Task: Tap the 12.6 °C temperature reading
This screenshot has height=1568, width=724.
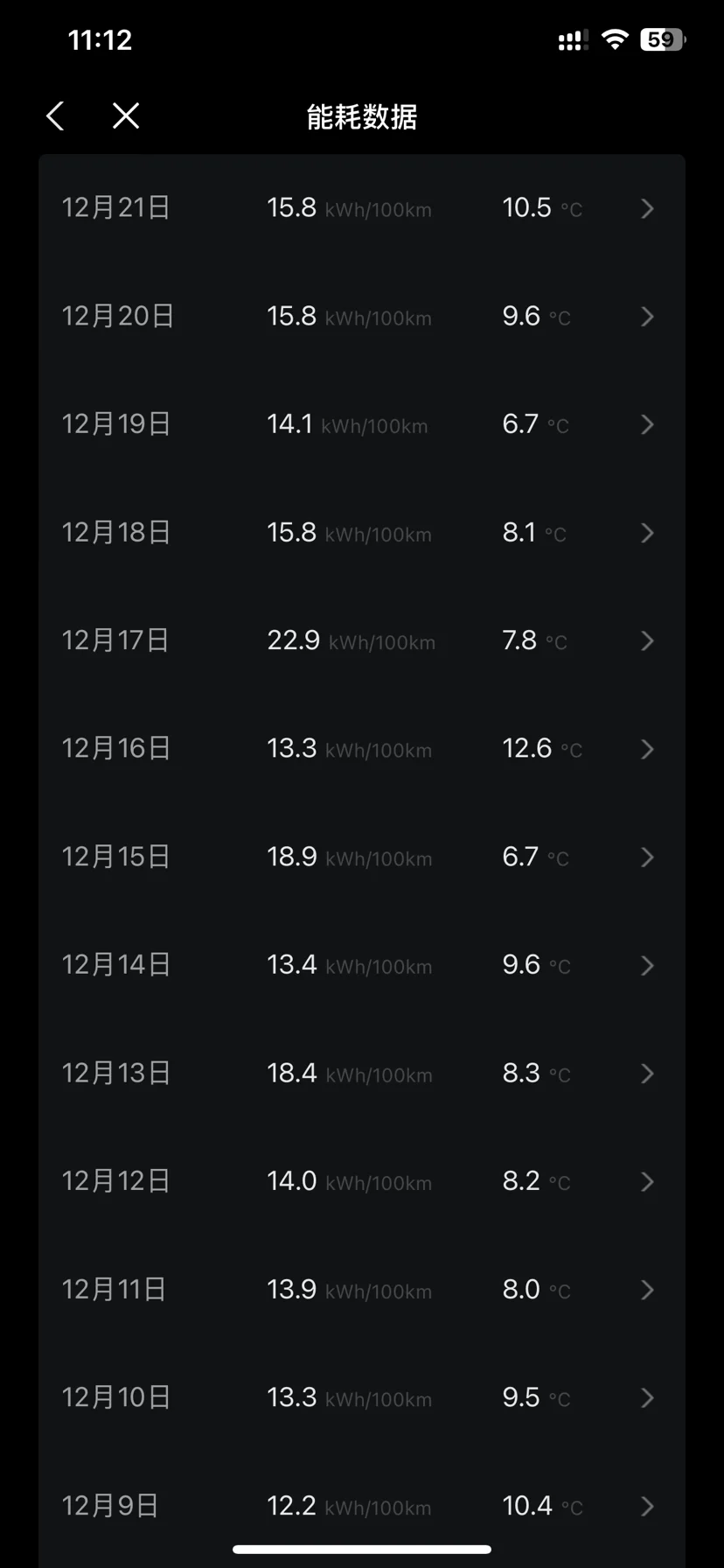Action: pyautogui.click(x=542, y=748)
